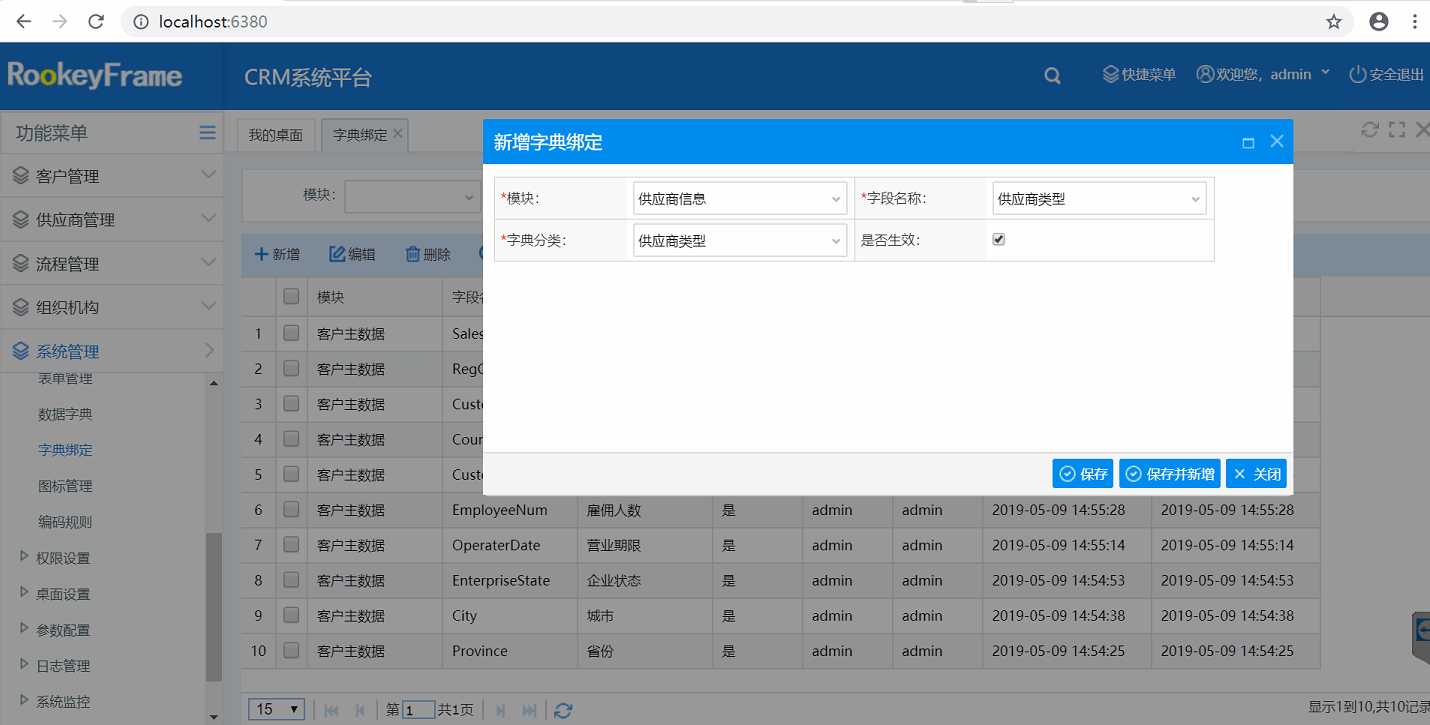
Task: Check the row 9 City checkbox
Action: point(291,615)
